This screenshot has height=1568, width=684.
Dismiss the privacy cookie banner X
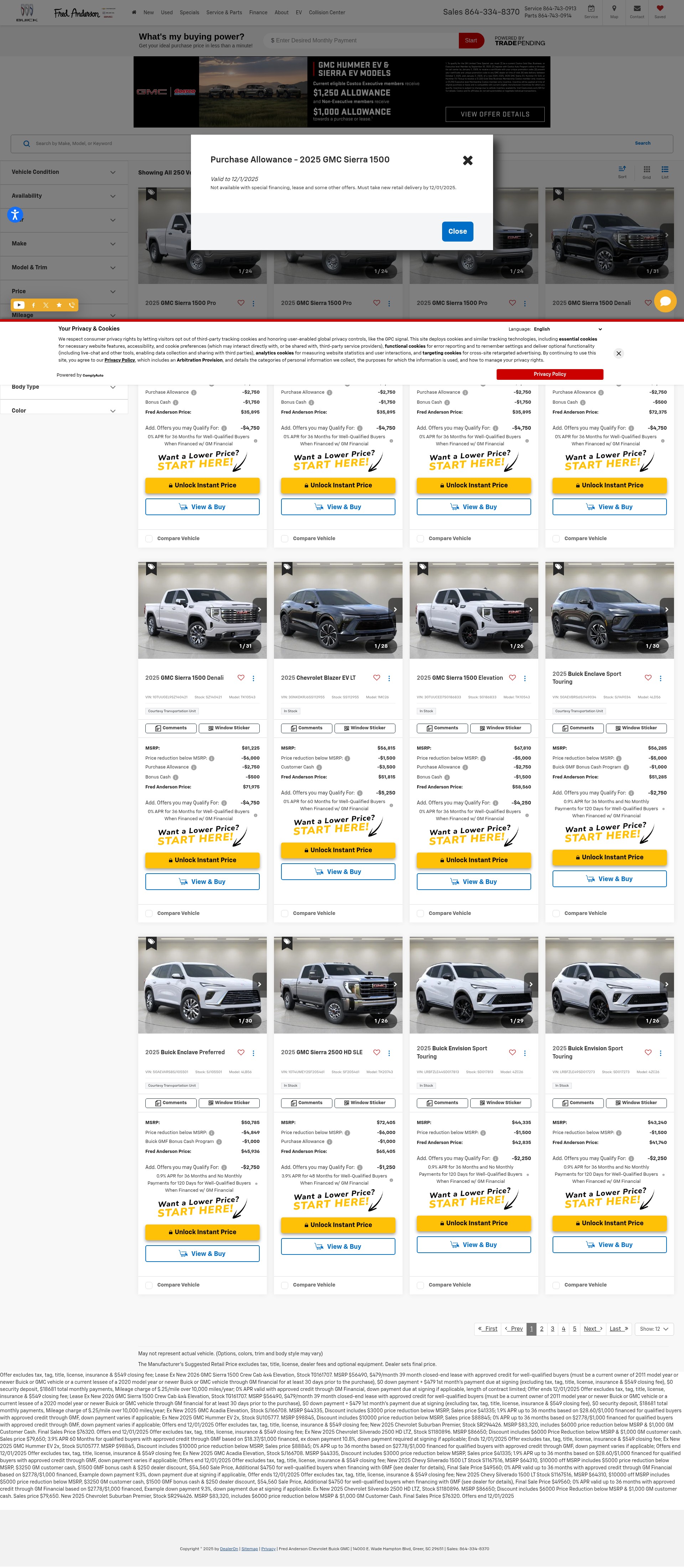coord(618,353)
